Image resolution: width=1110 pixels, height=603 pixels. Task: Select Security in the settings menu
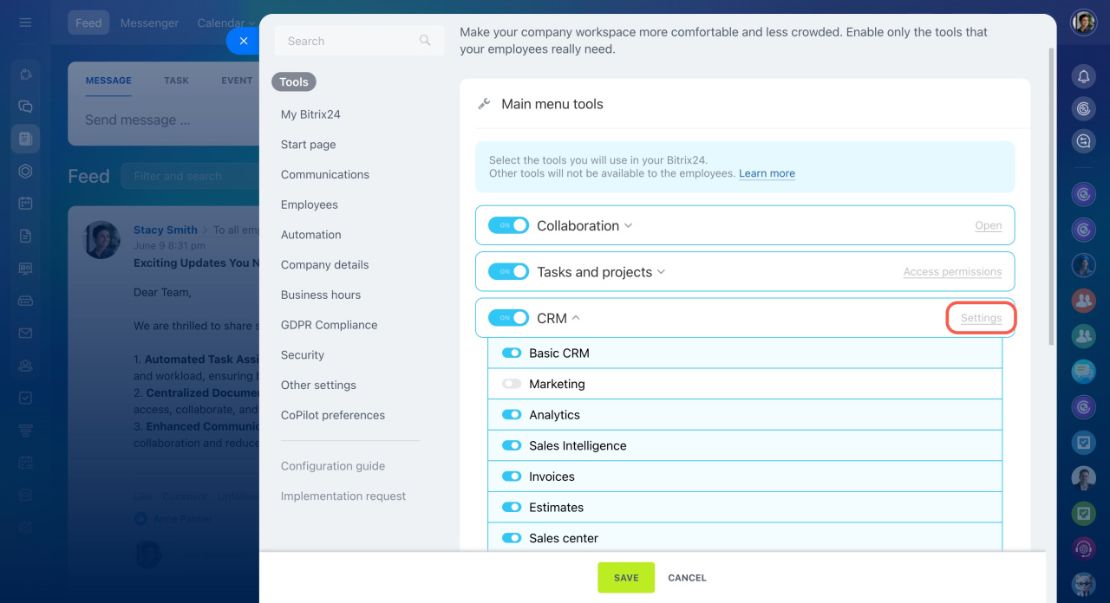click(x=302, y=355)
